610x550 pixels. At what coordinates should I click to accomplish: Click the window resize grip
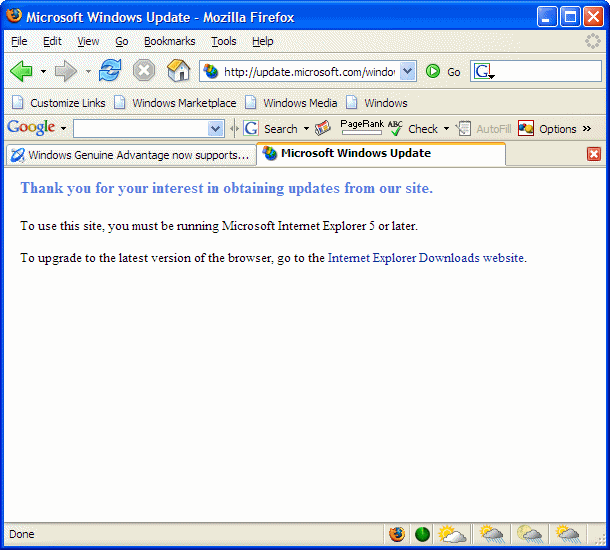[x=600, y=538]
